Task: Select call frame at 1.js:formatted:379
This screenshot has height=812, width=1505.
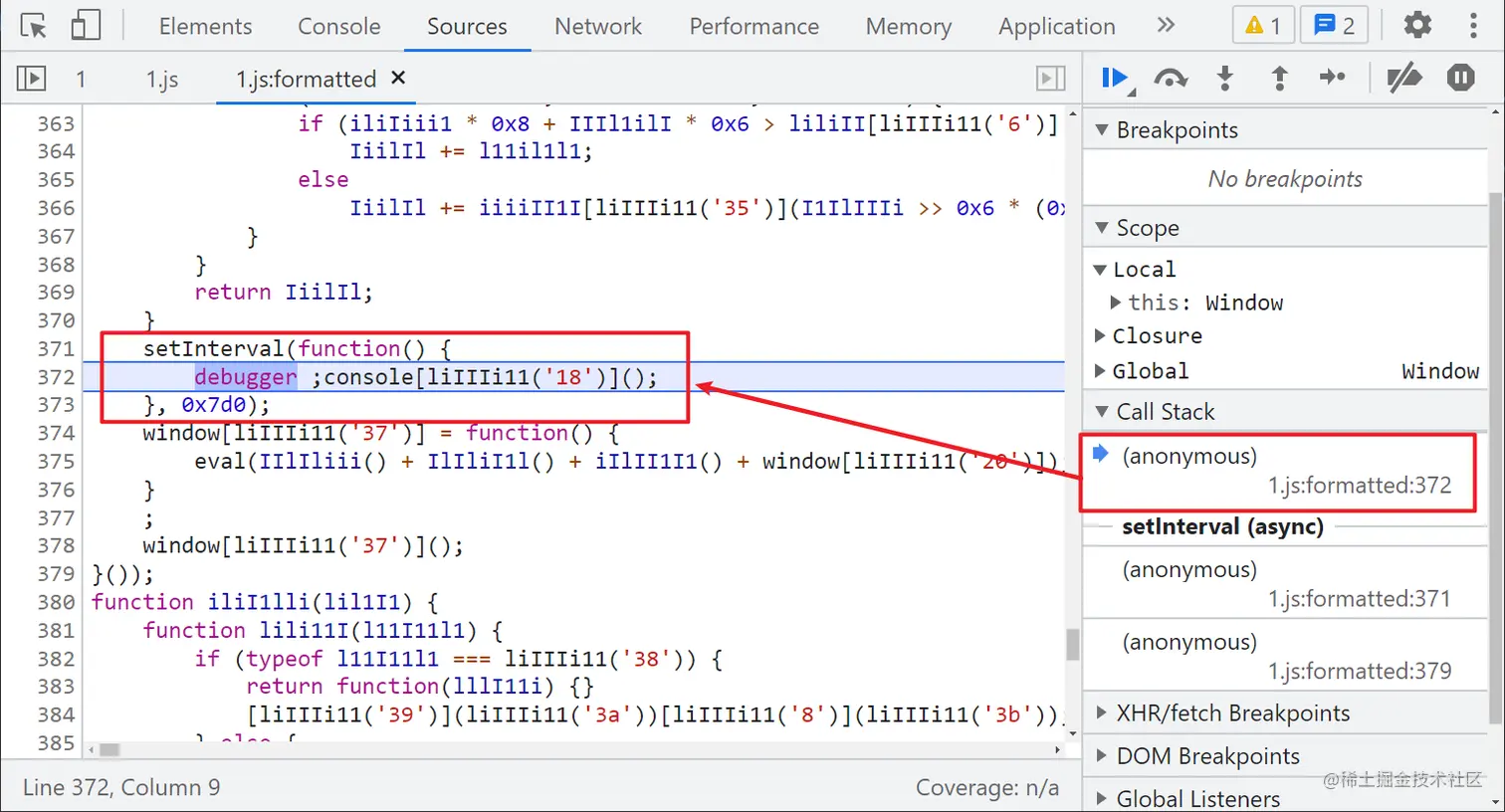Action: [1284, 656]
